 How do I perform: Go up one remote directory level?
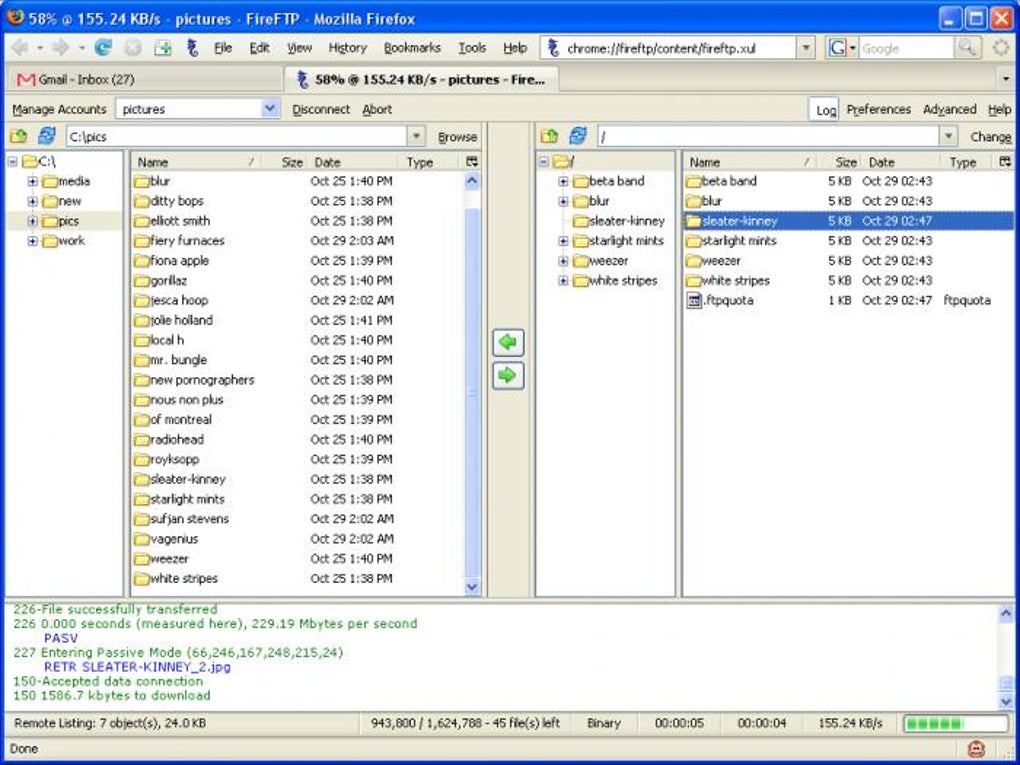[x=550, y=136]
